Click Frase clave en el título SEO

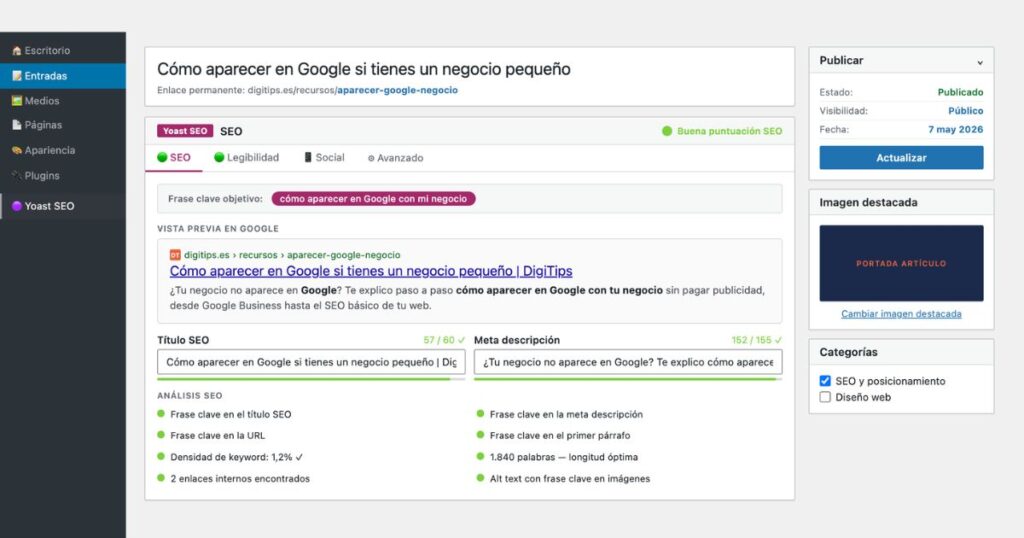tap(231, 414)
